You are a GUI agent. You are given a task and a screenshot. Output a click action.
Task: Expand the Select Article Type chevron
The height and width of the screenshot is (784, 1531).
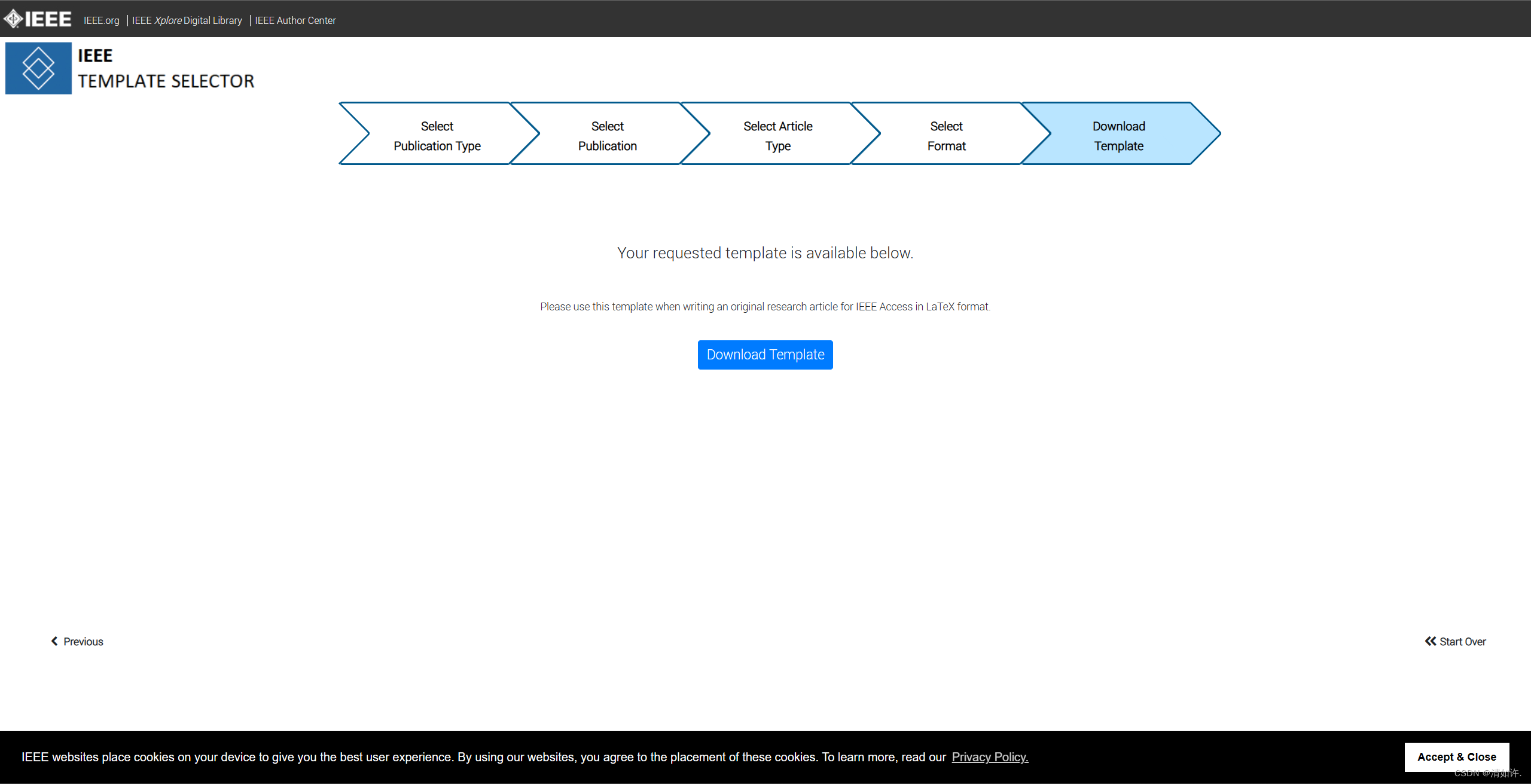[777, 135]
